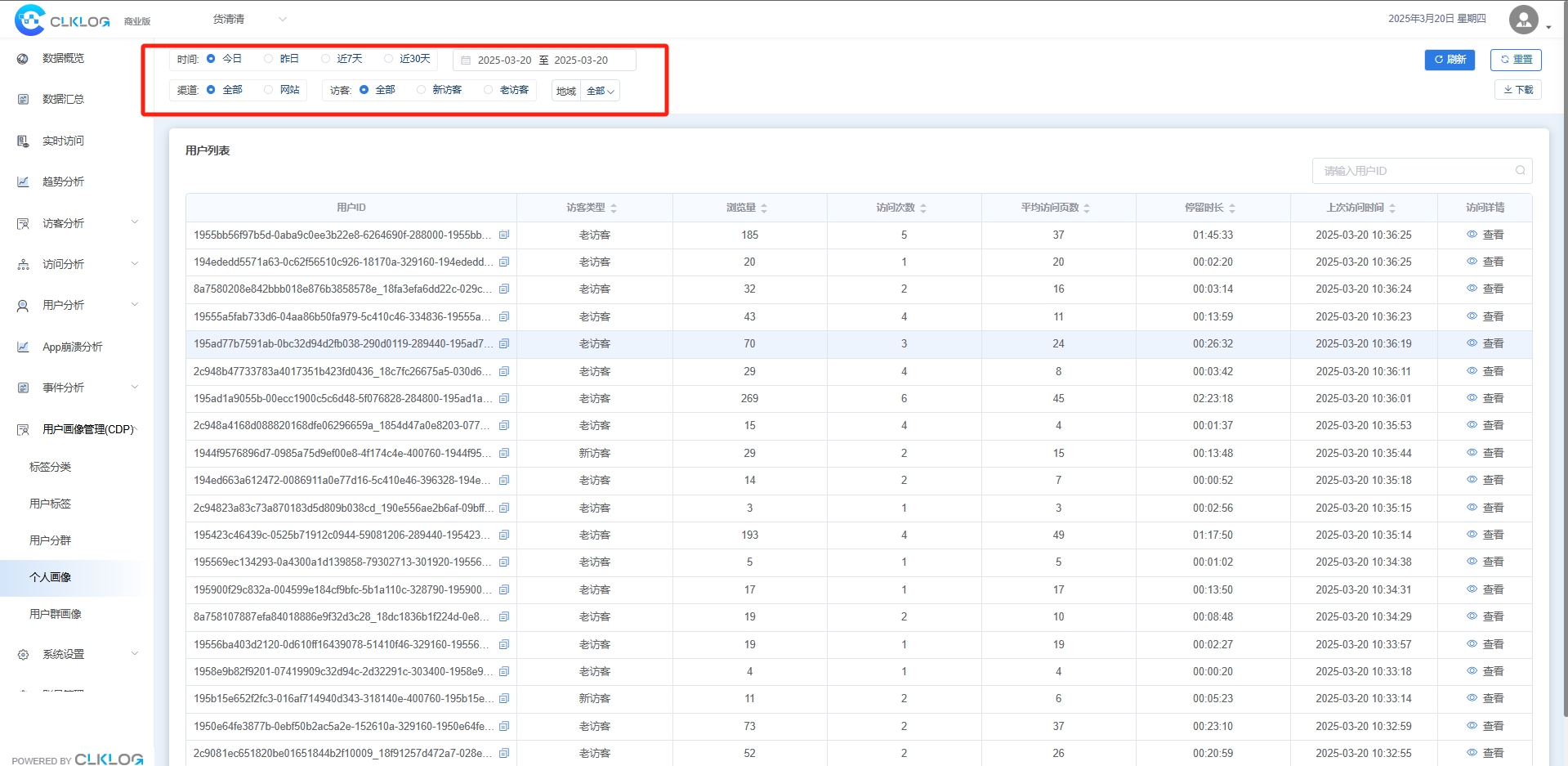Open 用户分群 submenu item
This screenshot has width=1568, height=766.
tap(51, 540)
